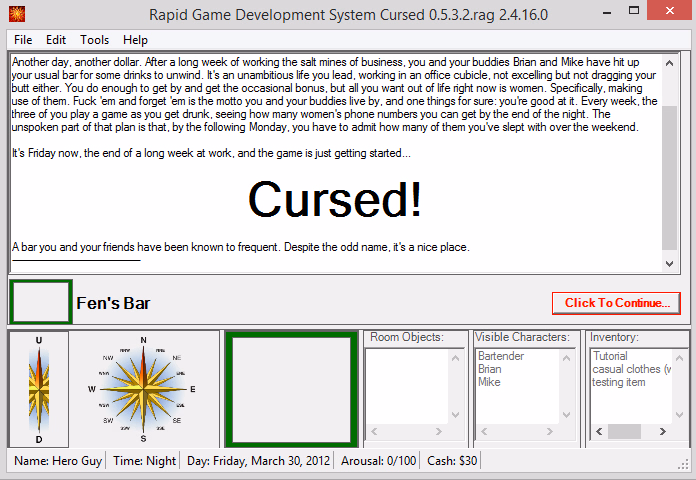This screenshot has width=696, height=480.
Task: Open the Help menu
Action: click(135, 40)
